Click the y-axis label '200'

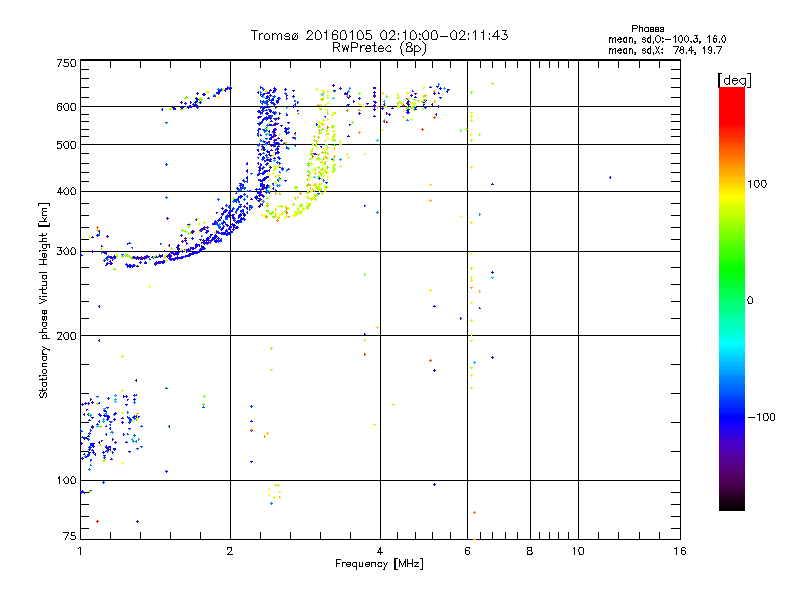(66, 336)
